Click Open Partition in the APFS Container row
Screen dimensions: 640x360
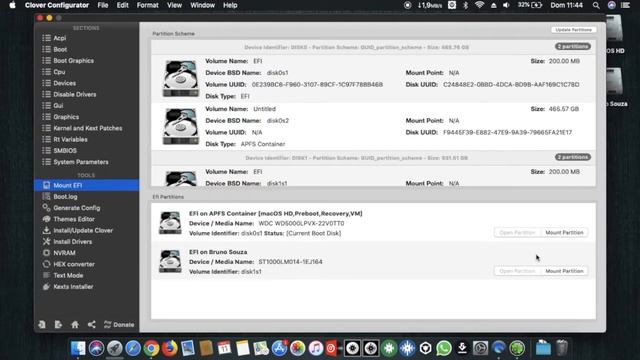click(517, 233)
